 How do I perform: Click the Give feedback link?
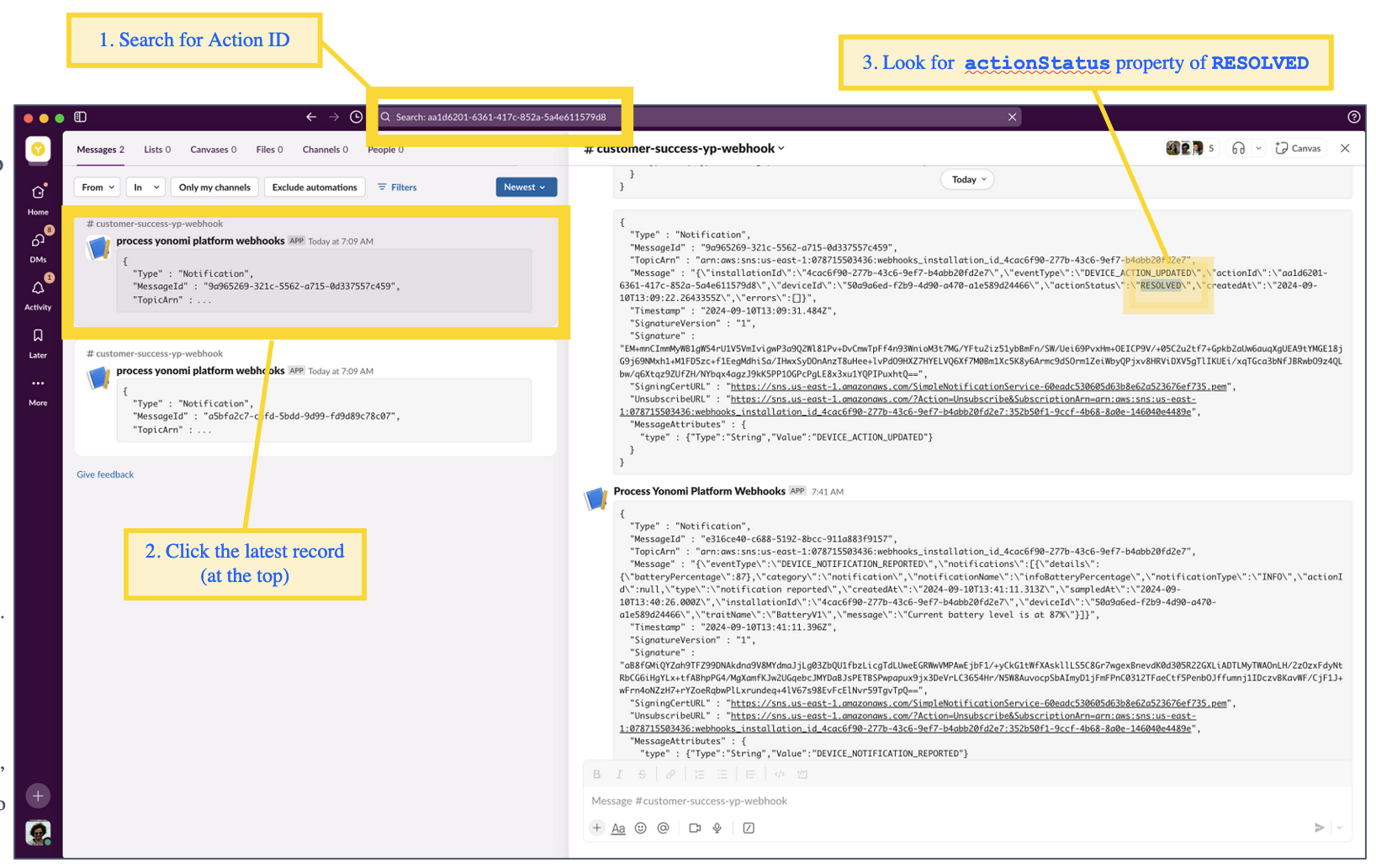click(105, 474)
